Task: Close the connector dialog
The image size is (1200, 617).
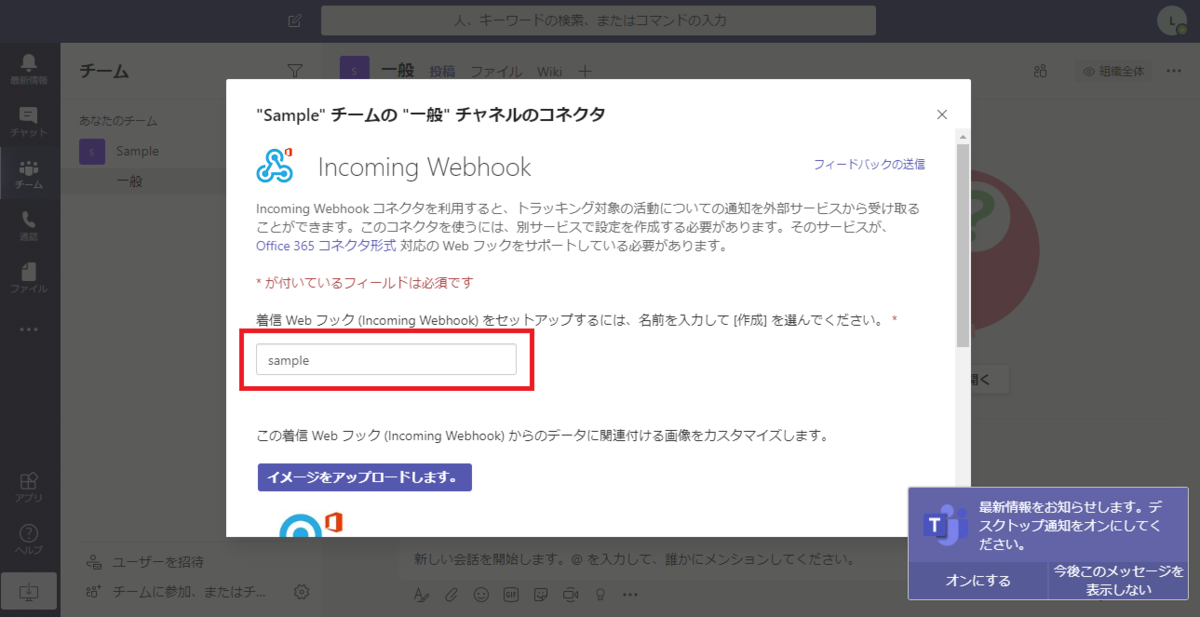Action: pyautogui.click(x=941, y=114)
